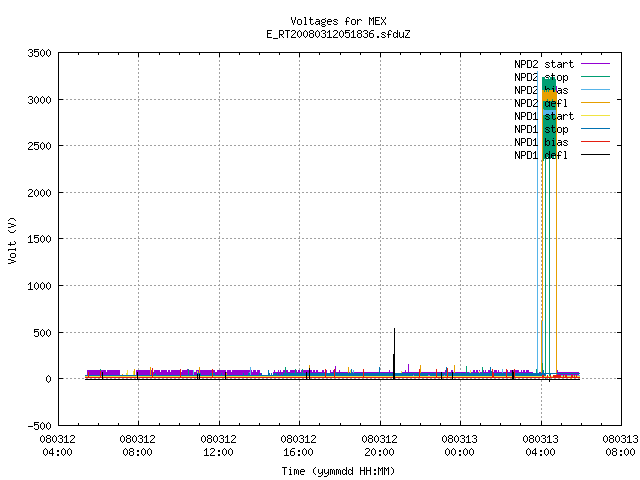Click the '080312 08:00' x-axis tick label

point(138,446)
